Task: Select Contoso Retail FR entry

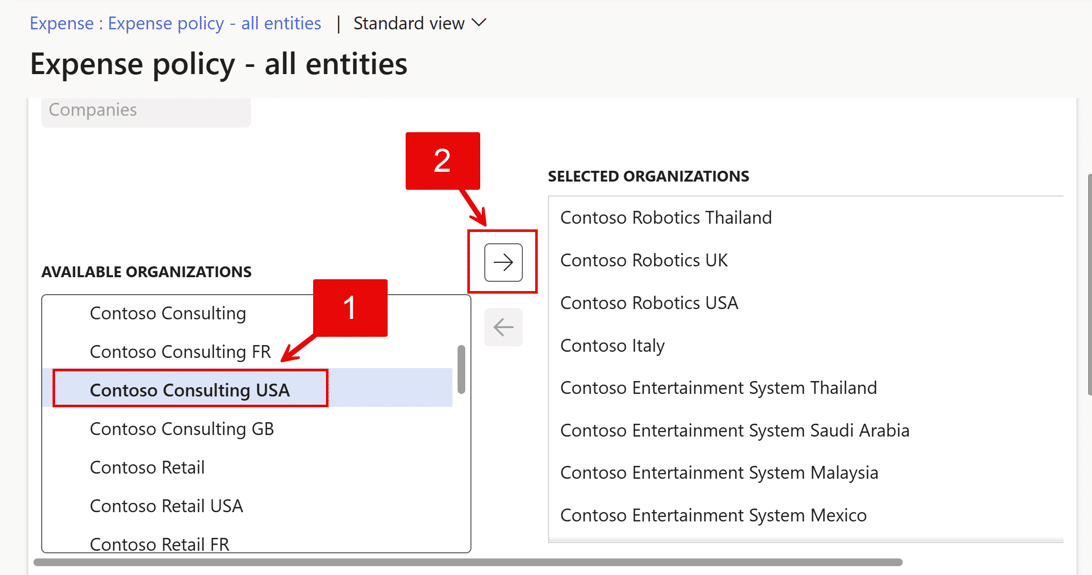Action: click(x=159, y=543)
